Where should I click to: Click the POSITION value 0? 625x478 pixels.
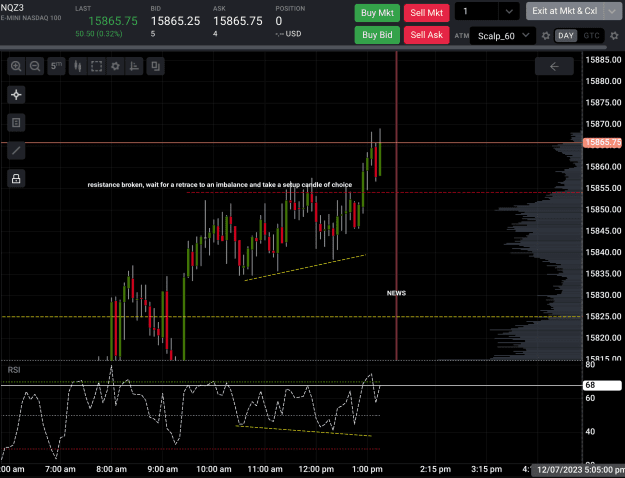tap(279, 21)
